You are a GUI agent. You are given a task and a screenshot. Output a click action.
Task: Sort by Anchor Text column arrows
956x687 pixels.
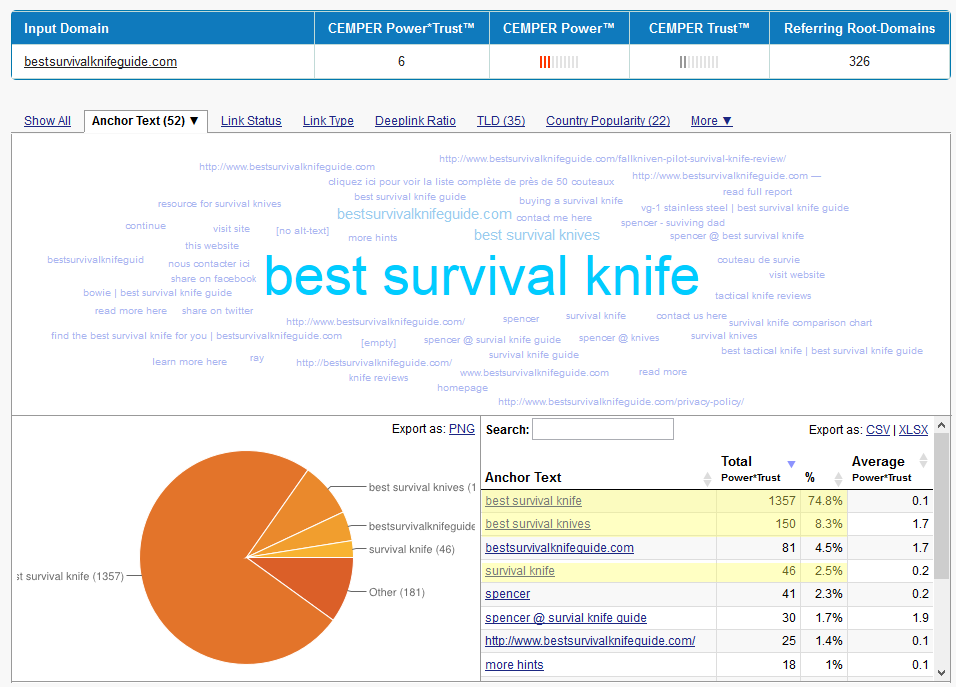click(x=707, y=478)
